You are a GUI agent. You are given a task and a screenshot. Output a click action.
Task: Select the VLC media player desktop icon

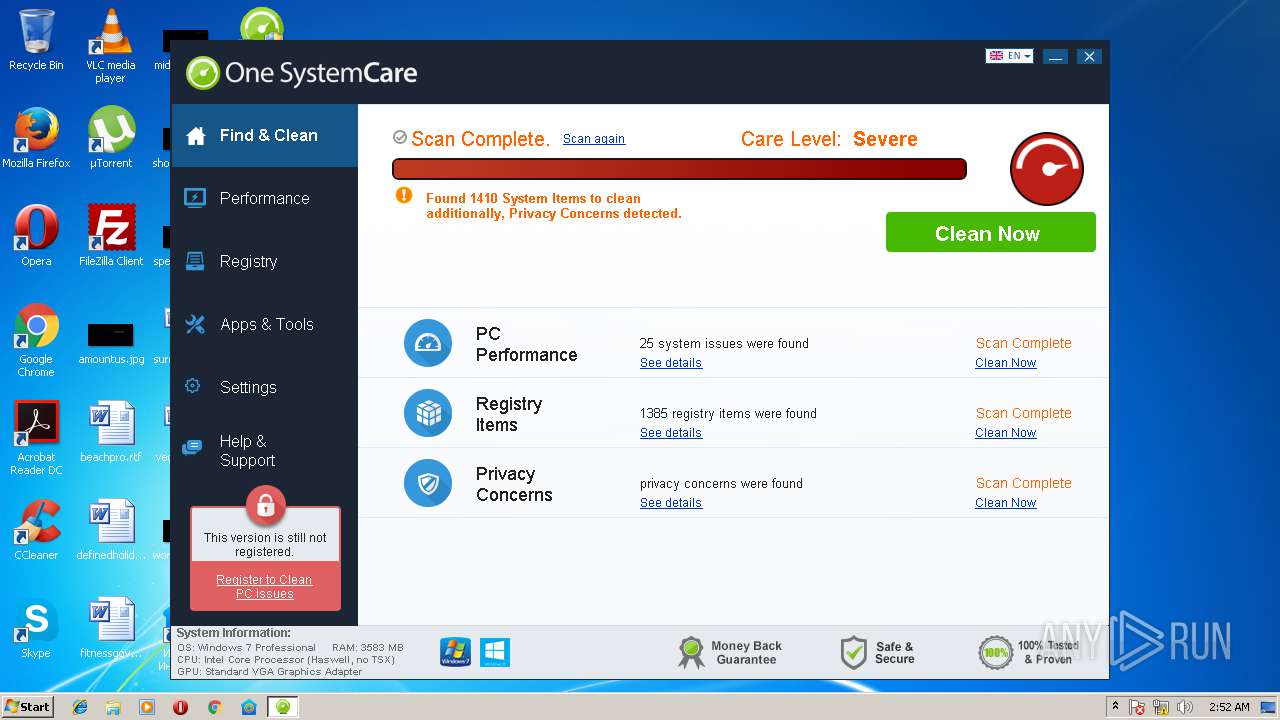[x=110, y=46]
